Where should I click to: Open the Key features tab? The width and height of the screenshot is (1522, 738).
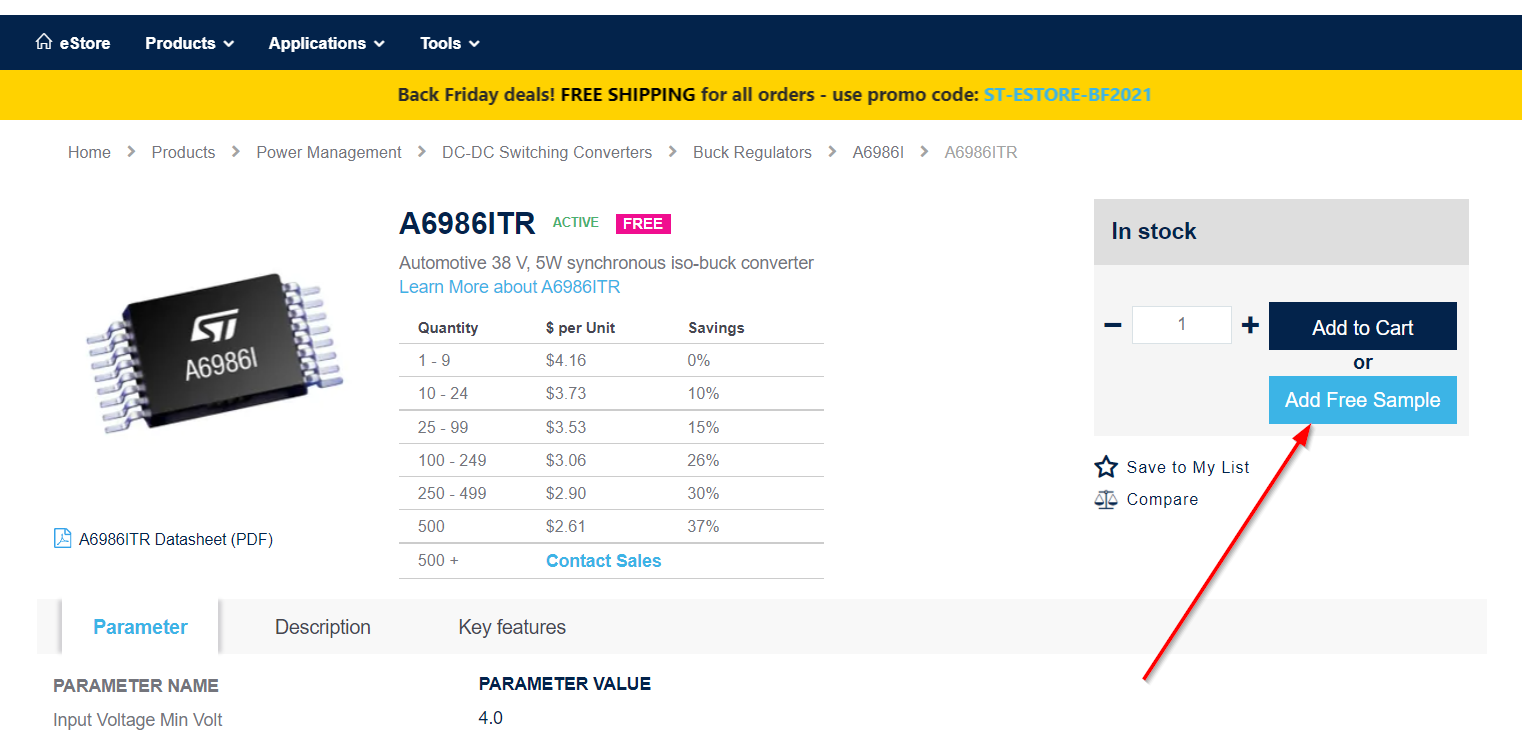511,627
